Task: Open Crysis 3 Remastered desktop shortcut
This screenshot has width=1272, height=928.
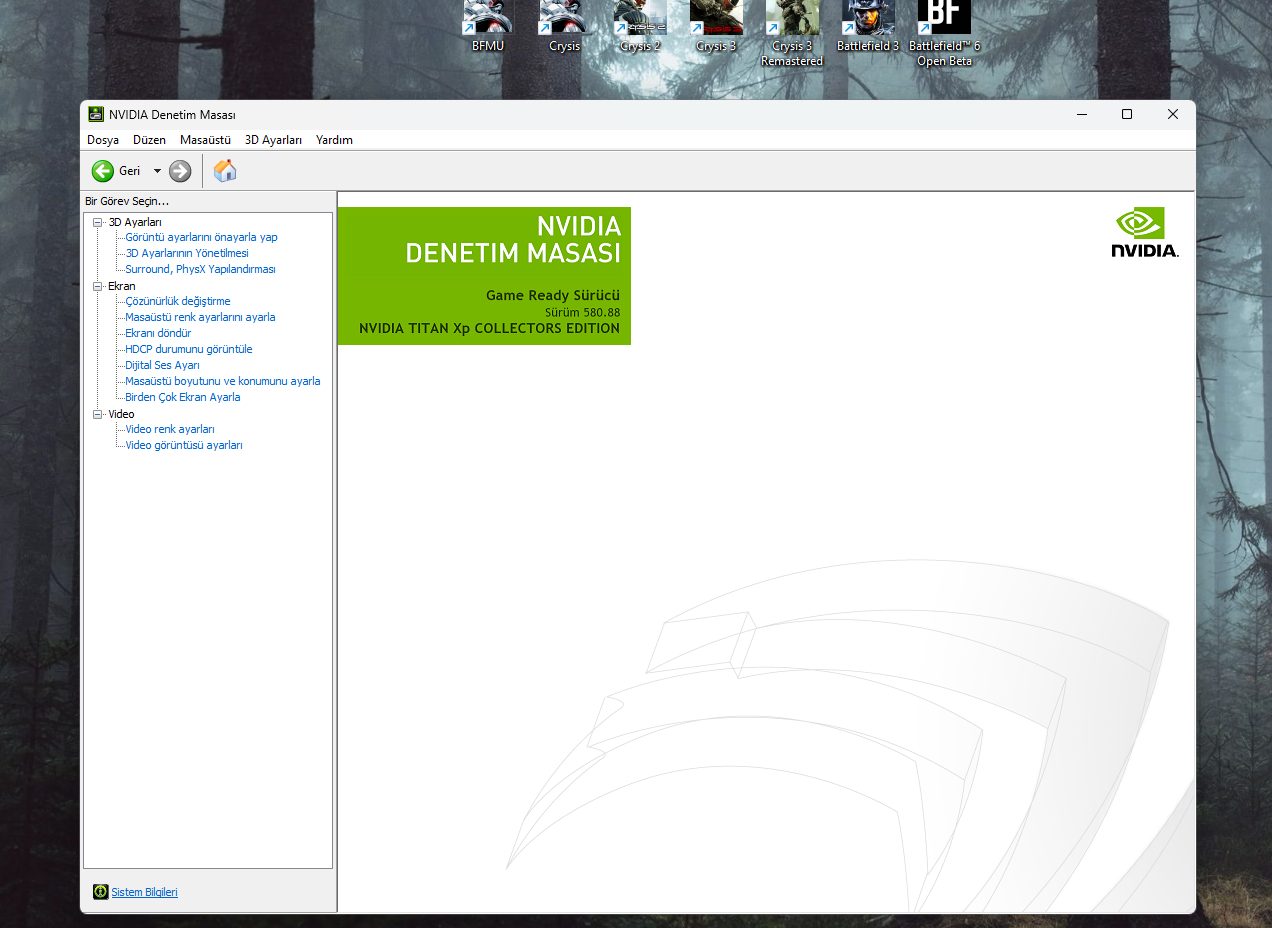Action: click(x=792, y=34)
